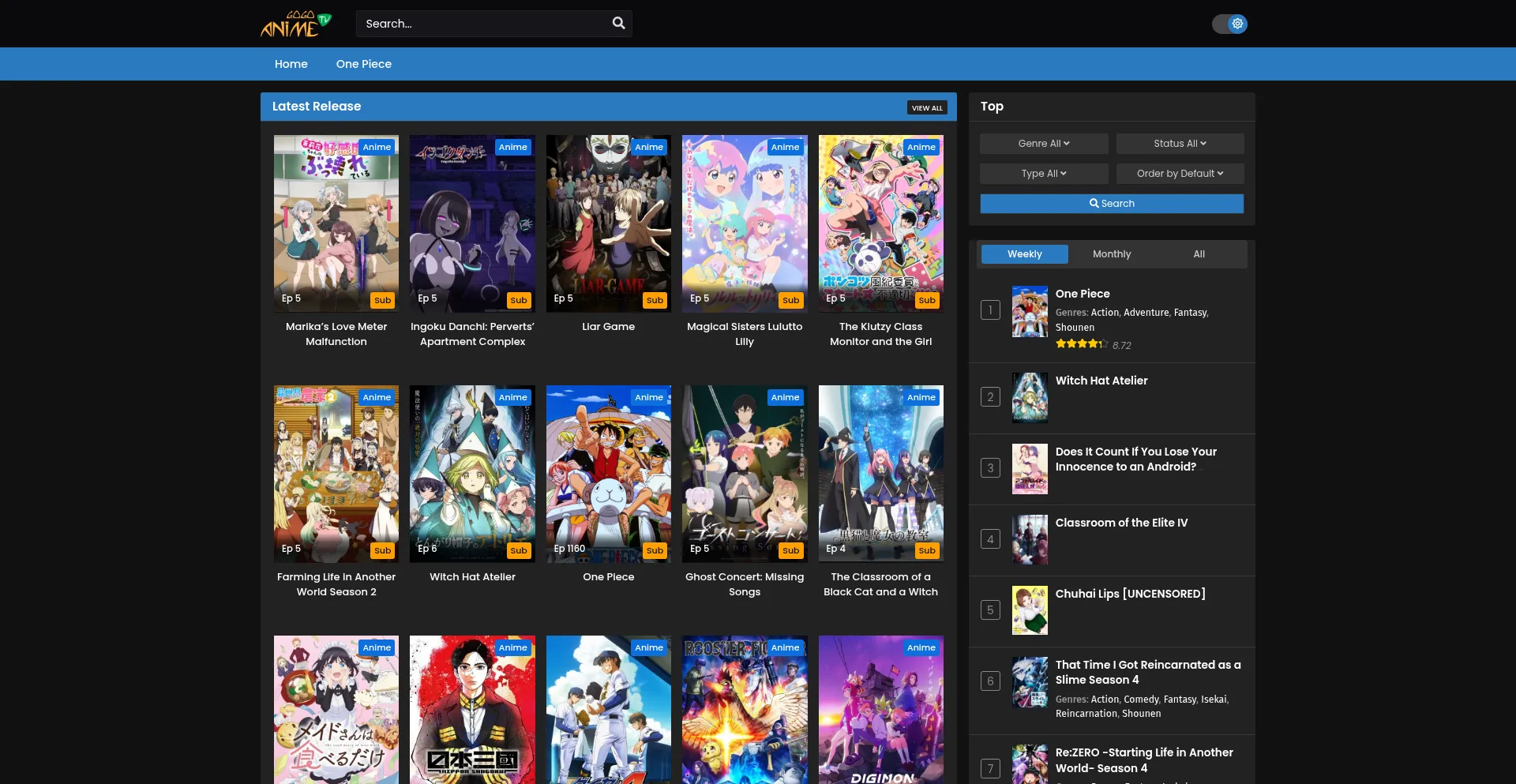Screen dimensions: 1516x784
Task: Click Marika's Love Meter Malfunction title link
Action: pos(336,334)
